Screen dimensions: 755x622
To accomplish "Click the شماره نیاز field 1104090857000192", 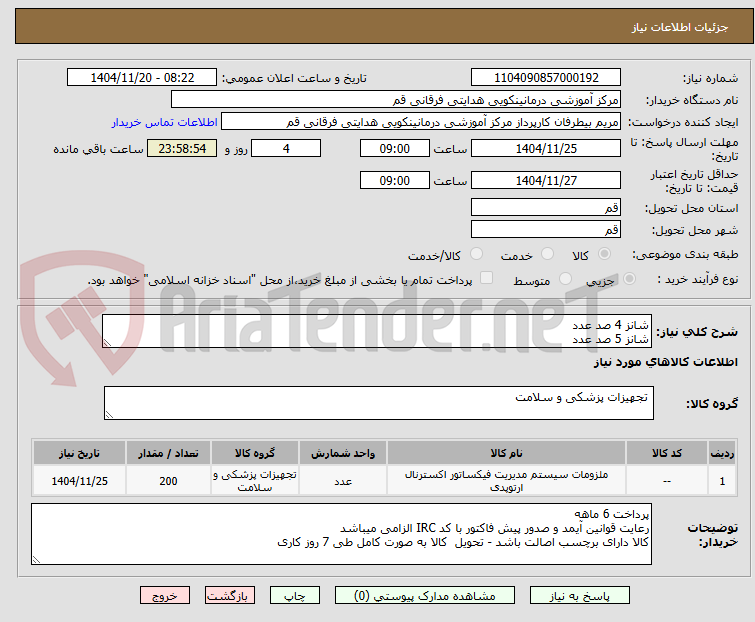I will click(546, 78).
